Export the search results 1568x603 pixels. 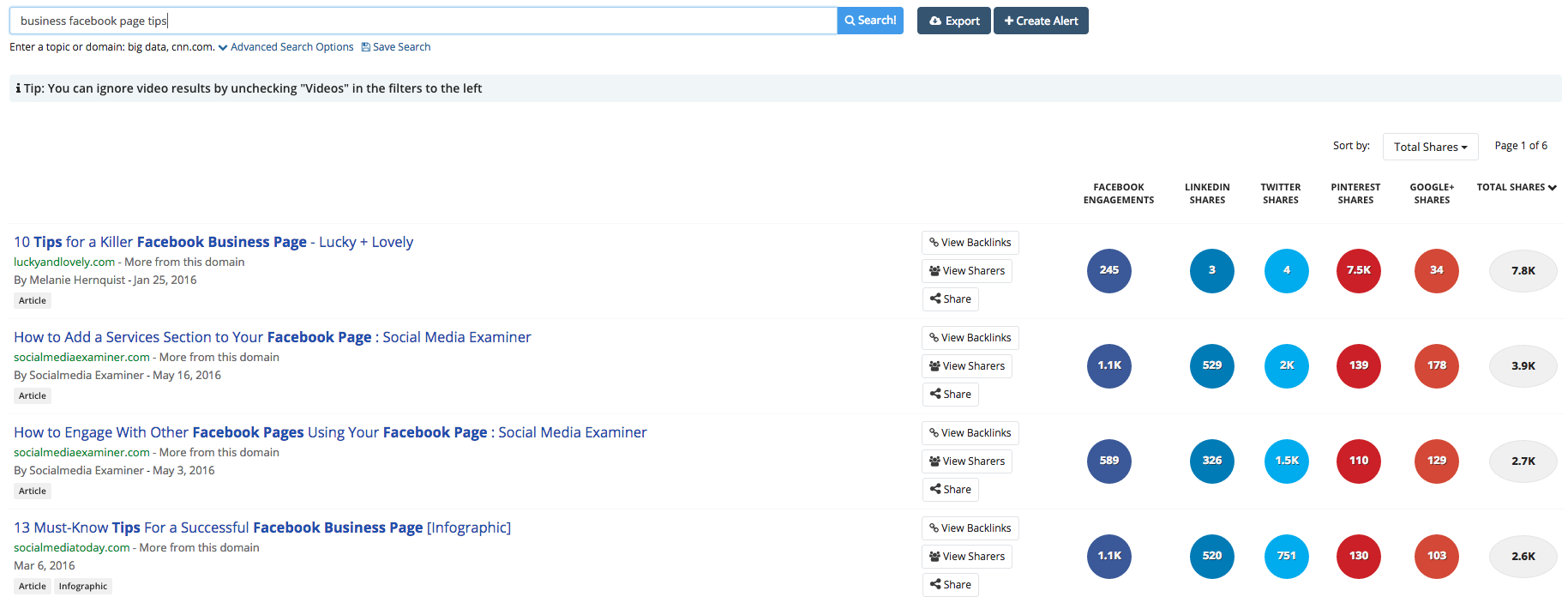(x=954, y=21)
